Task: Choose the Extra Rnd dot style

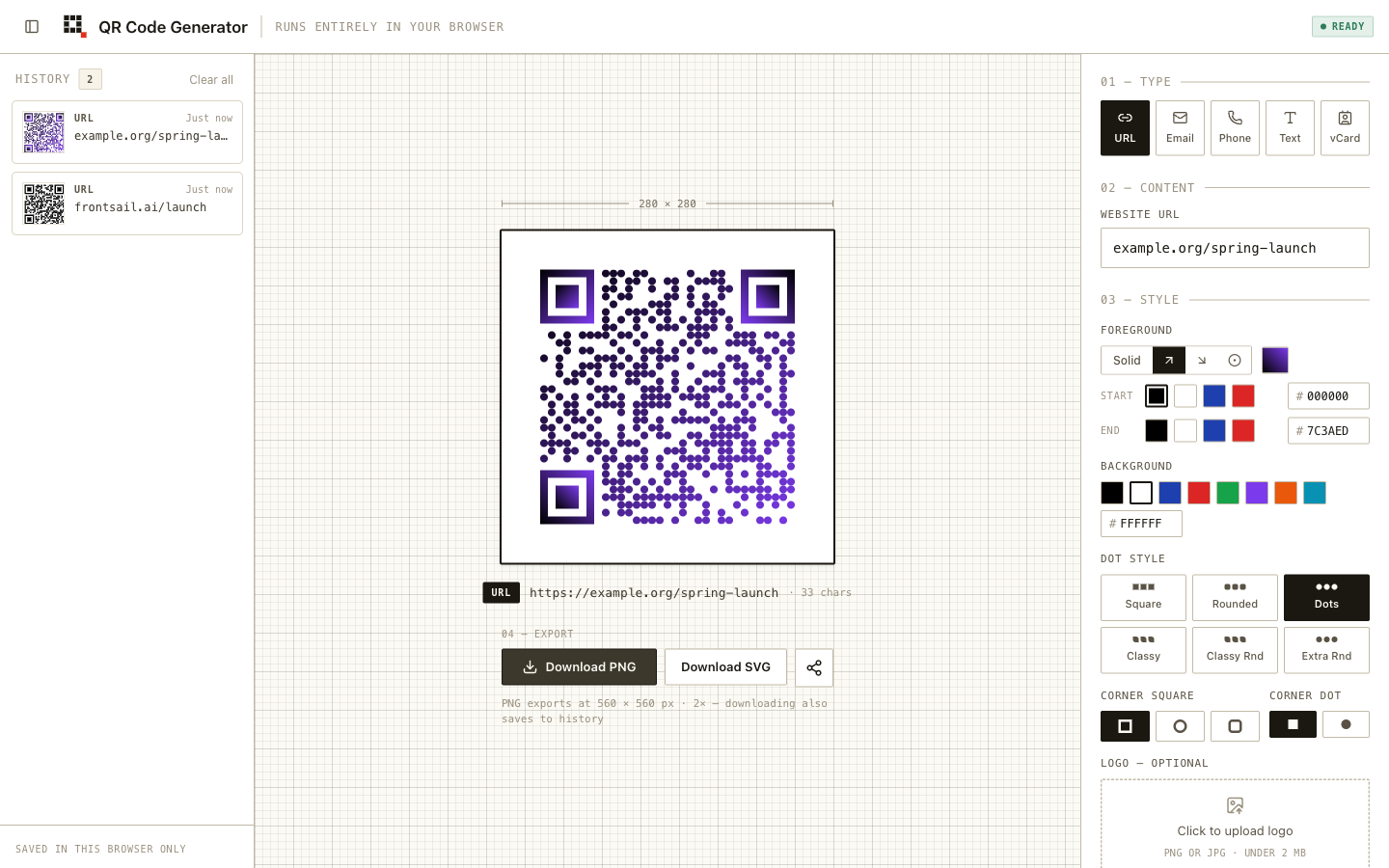Action: (x=1326, y=650)
